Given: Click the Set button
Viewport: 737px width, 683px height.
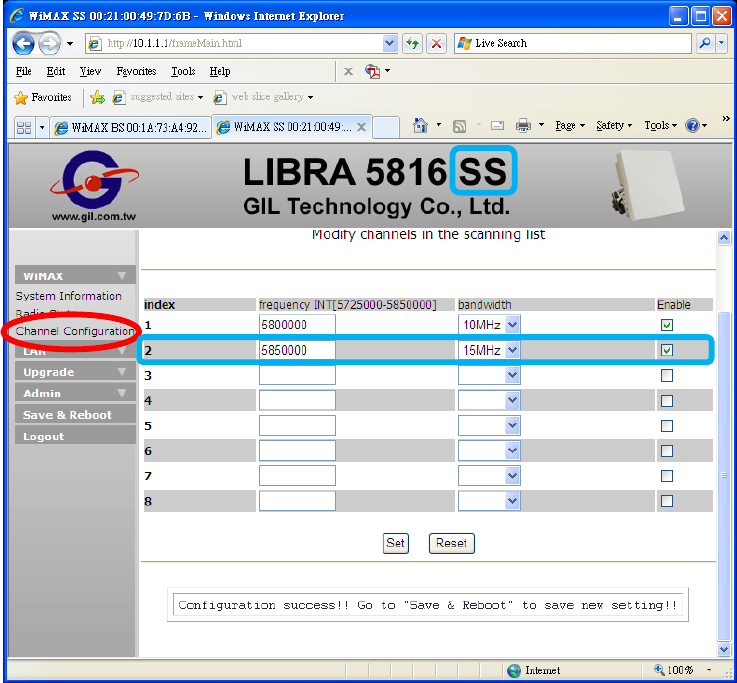Looking at the screenshot, I should [x=395, y=543].
